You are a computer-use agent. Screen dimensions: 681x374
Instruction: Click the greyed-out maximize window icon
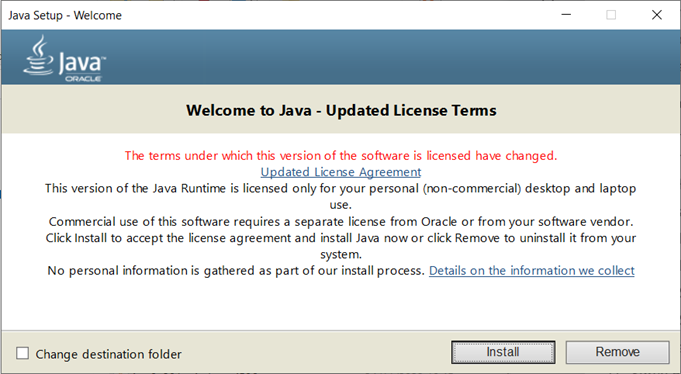pos(611,15)
